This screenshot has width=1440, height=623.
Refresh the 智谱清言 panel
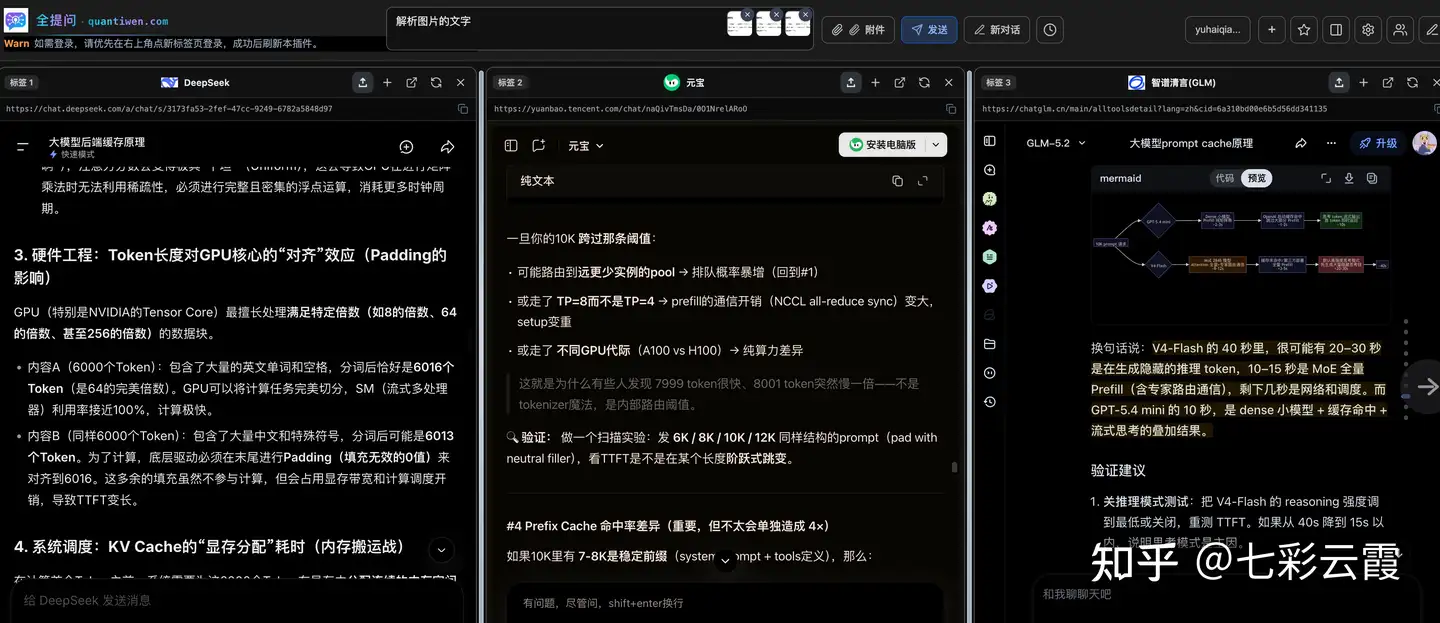[1412, 83]
